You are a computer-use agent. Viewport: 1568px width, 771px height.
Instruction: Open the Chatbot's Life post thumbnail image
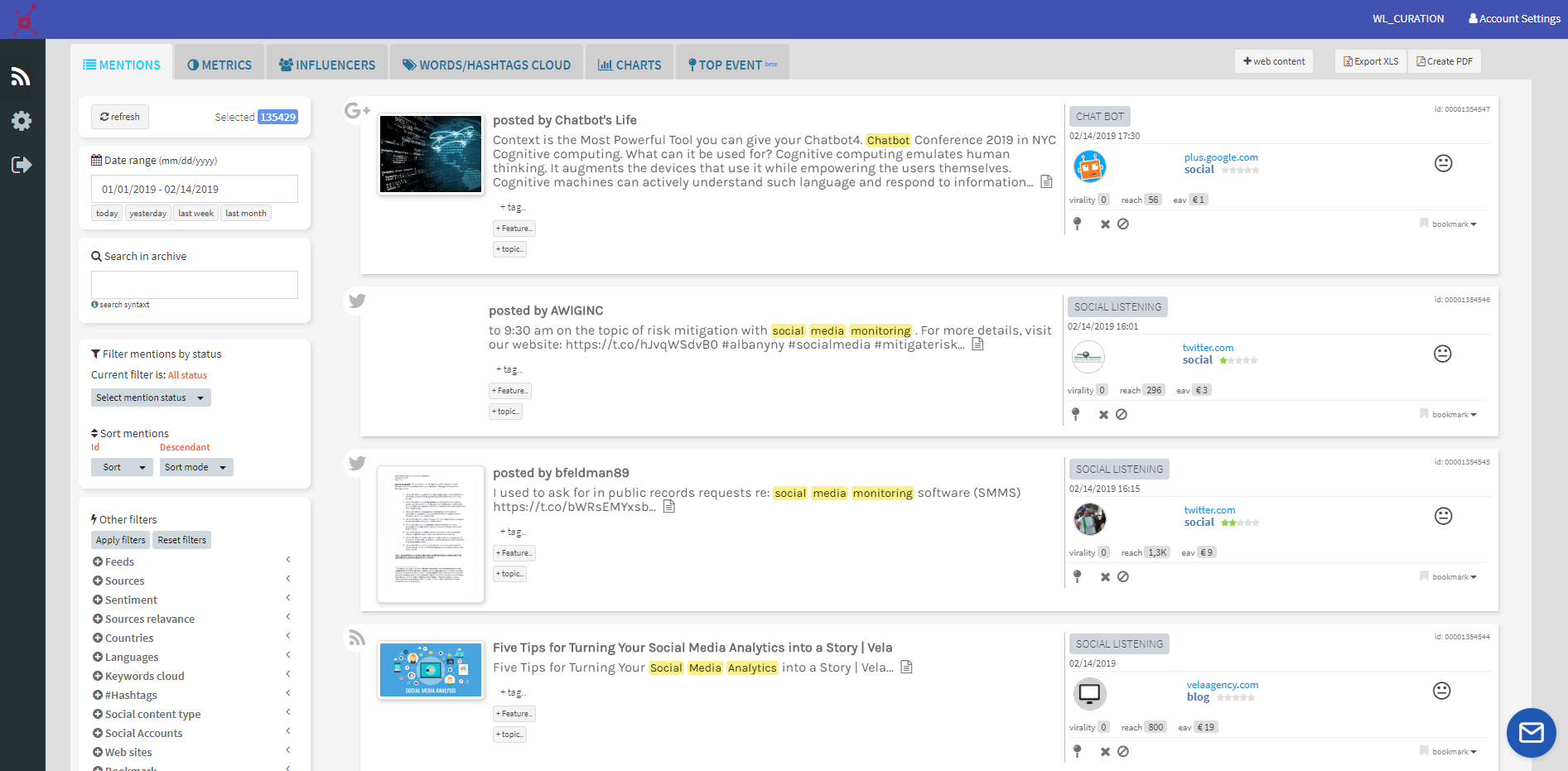[431, 154]
